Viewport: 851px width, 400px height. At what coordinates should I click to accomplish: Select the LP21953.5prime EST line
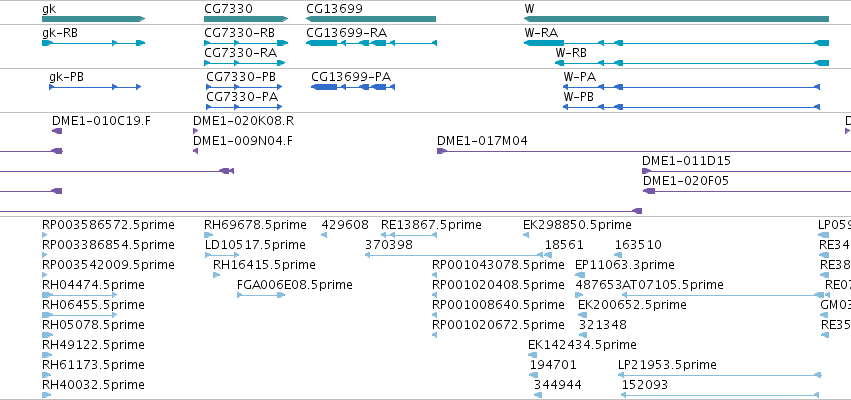pyautogui.click(x=720, y=375)
